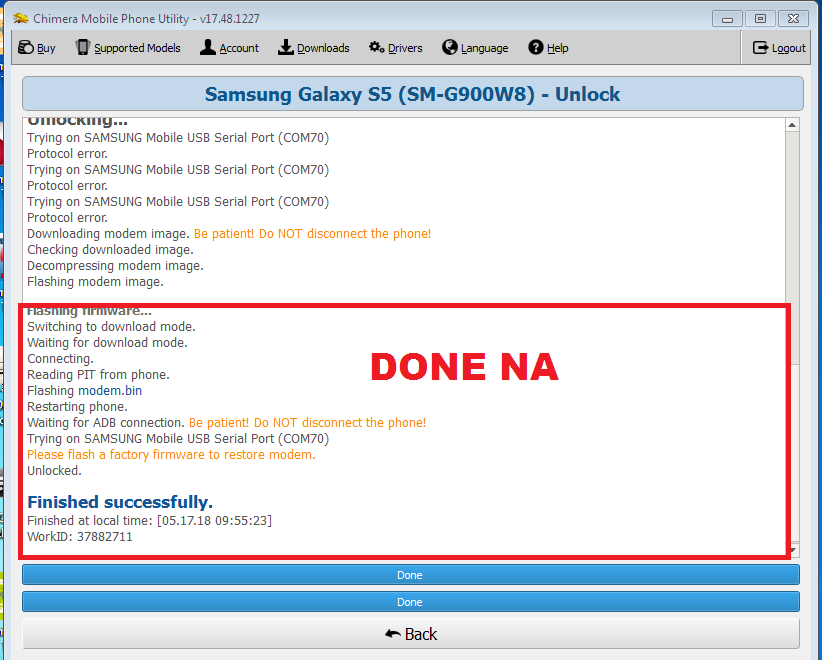
Task: Go back with the Back button
Action: tap(410, 634)
